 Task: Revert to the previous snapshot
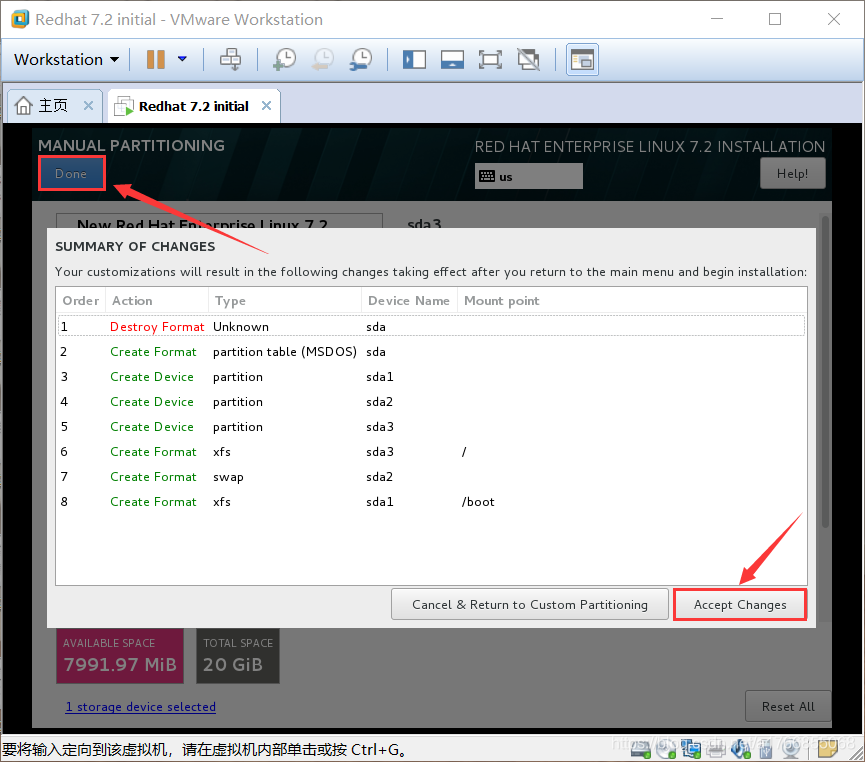tap(323, 59)
